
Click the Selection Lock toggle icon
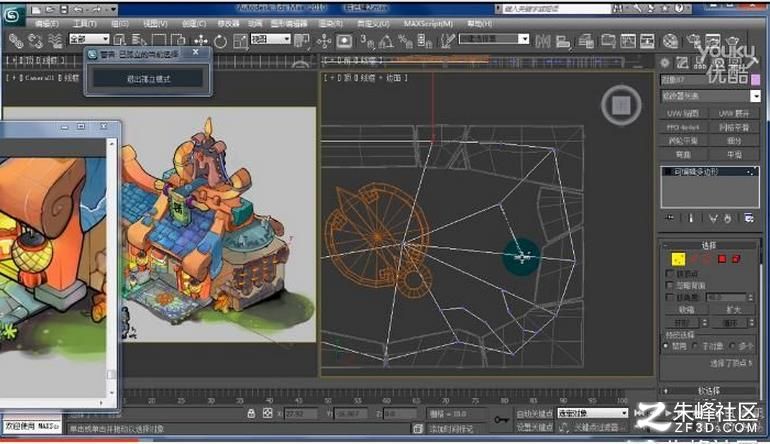tap(251, 414)
